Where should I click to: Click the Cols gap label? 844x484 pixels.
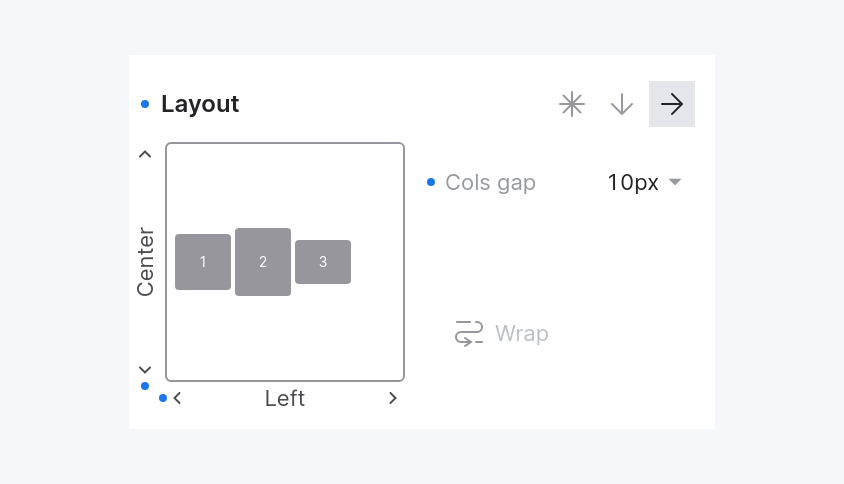[x=490, y=182]
